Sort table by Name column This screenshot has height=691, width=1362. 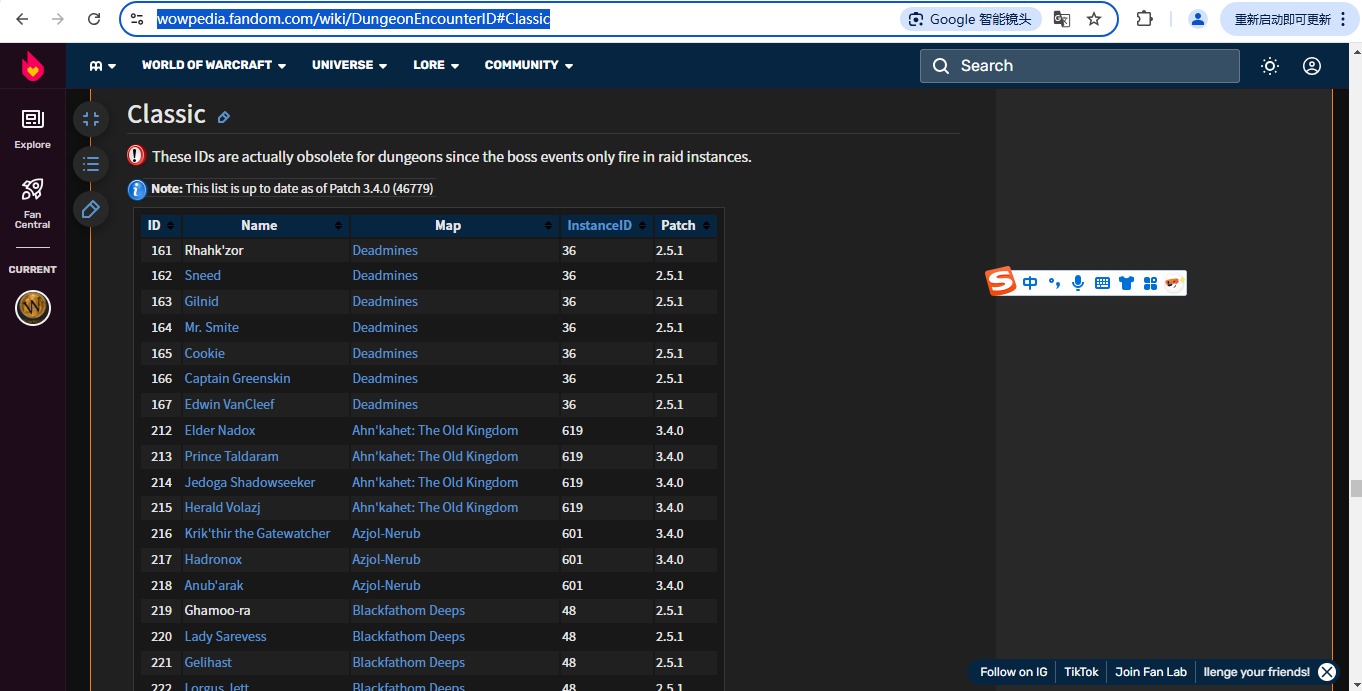pos(265,226)
